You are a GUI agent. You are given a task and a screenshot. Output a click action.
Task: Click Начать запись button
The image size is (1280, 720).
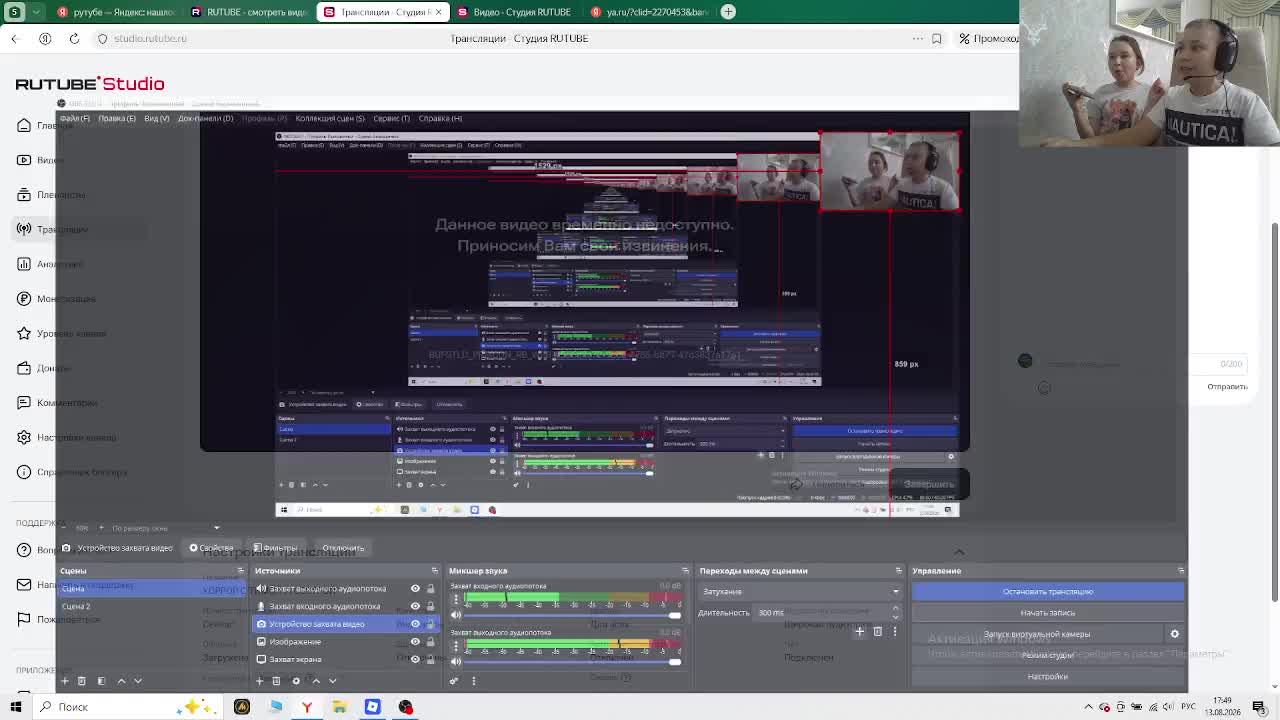(x=1048, y=613)
